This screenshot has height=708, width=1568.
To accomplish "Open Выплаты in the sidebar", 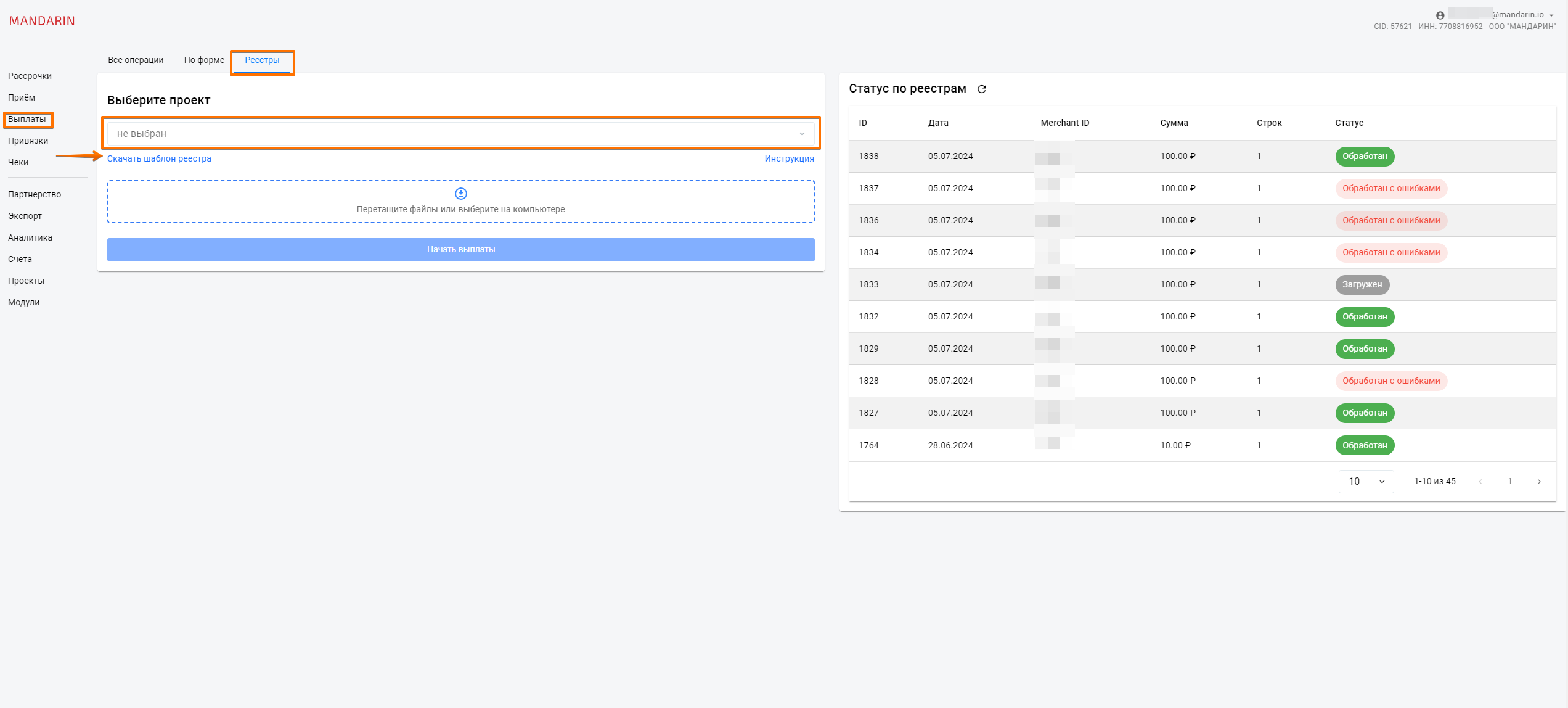I will coord(27,120).
